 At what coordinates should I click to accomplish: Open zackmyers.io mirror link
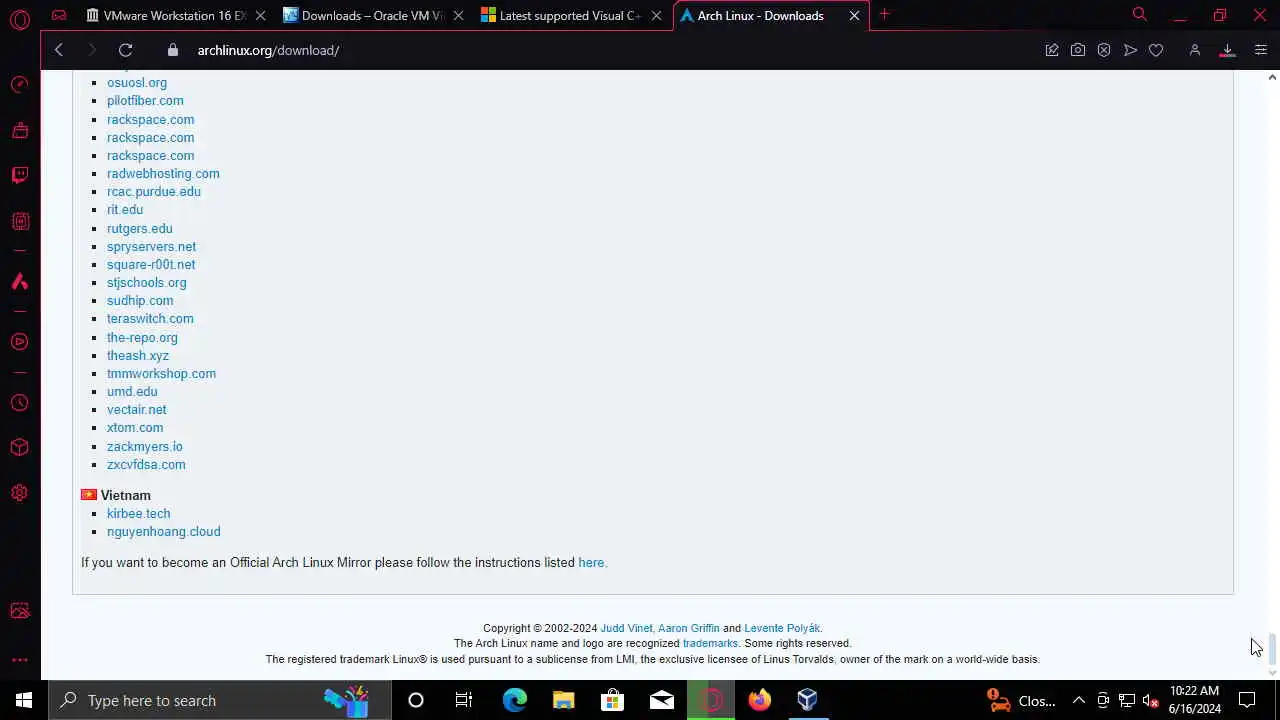pos(145,447)
